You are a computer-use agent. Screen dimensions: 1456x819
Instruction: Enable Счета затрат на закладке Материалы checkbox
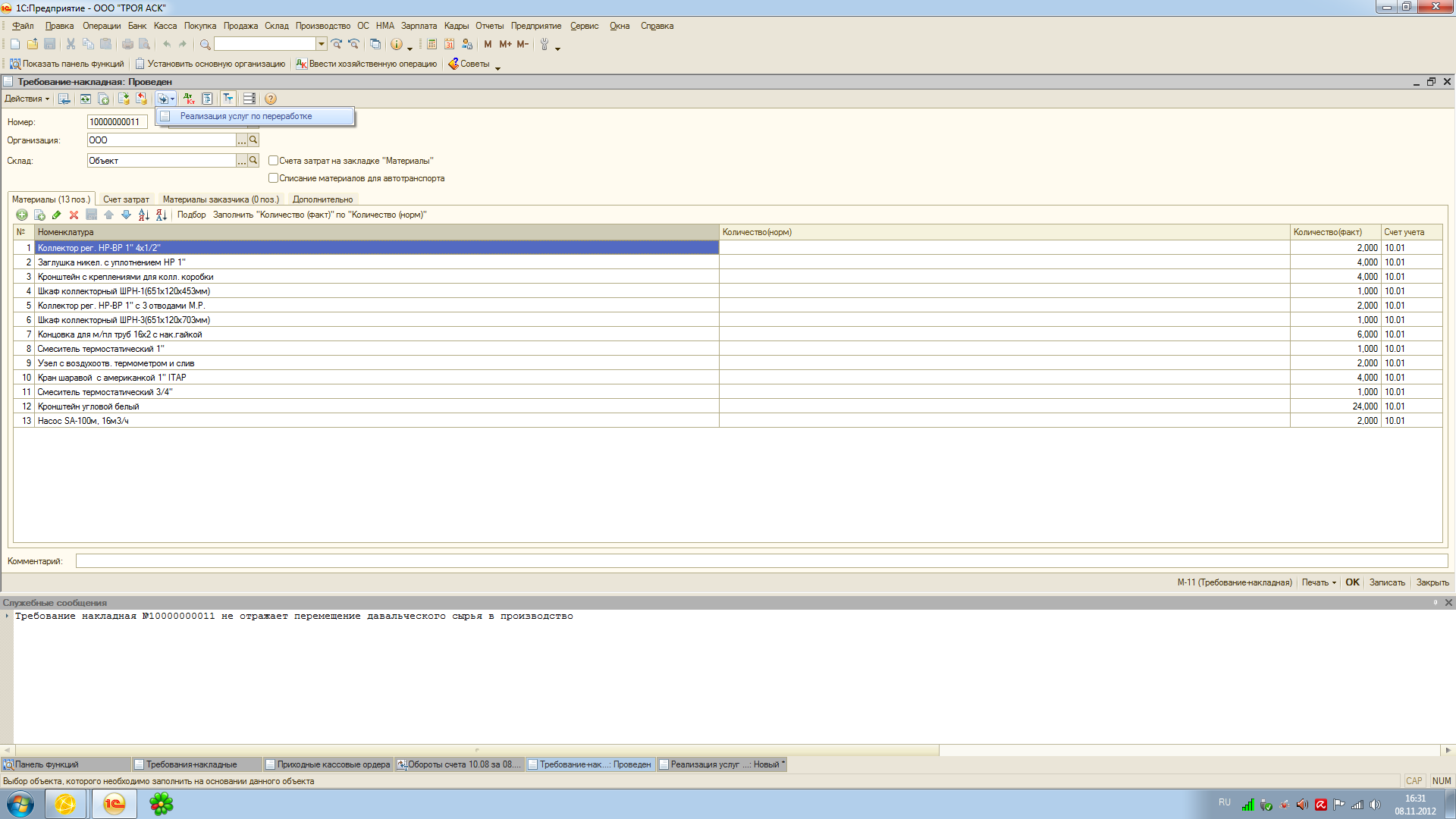pos(273,161)
